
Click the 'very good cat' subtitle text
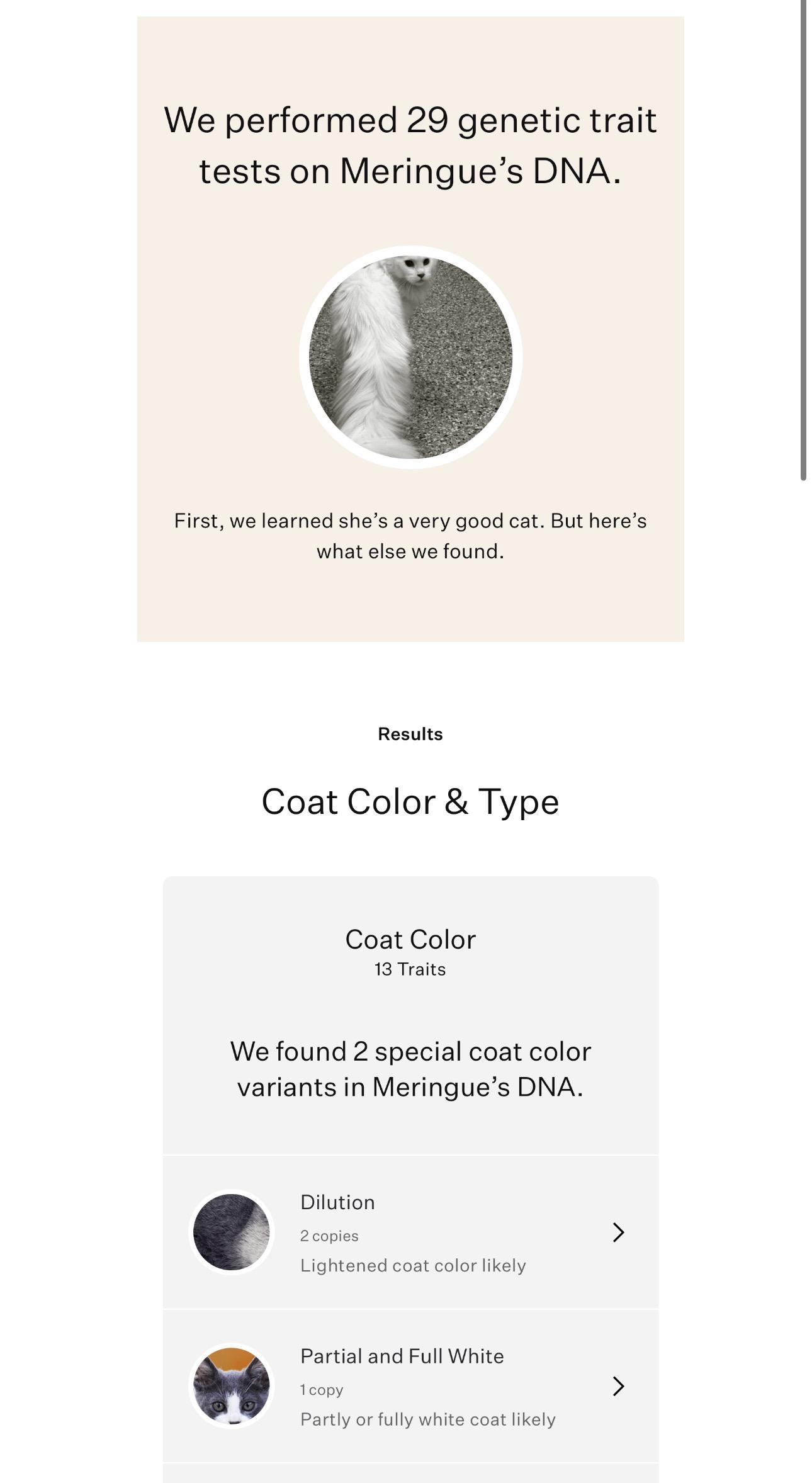[410, 536]
